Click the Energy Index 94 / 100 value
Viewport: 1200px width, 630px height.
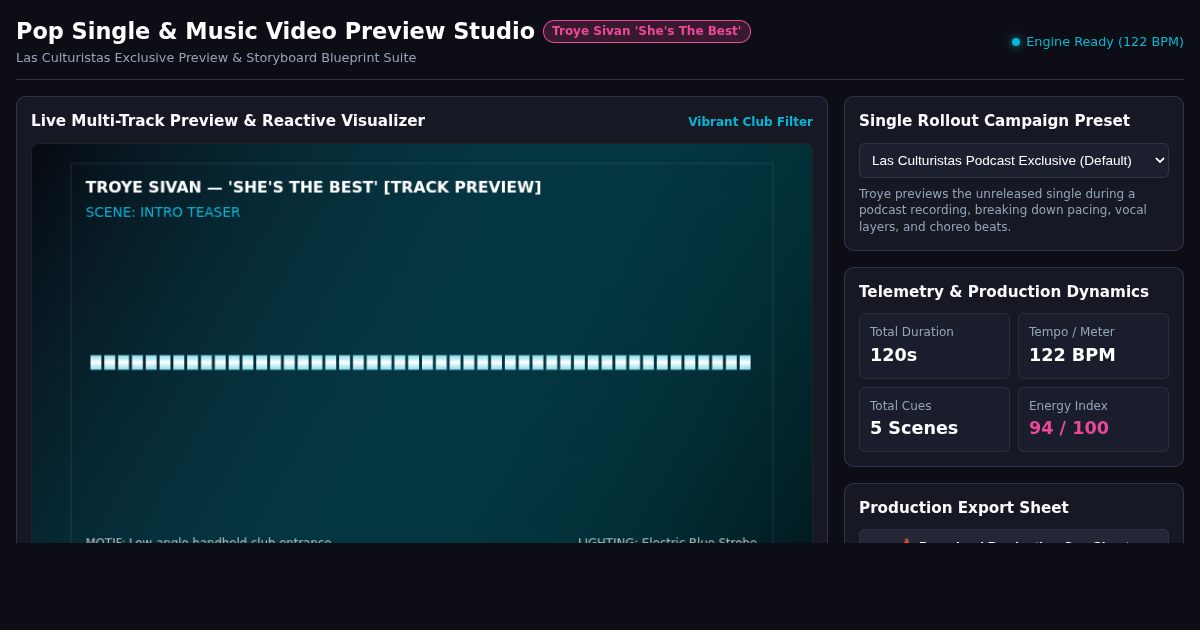1069,428
